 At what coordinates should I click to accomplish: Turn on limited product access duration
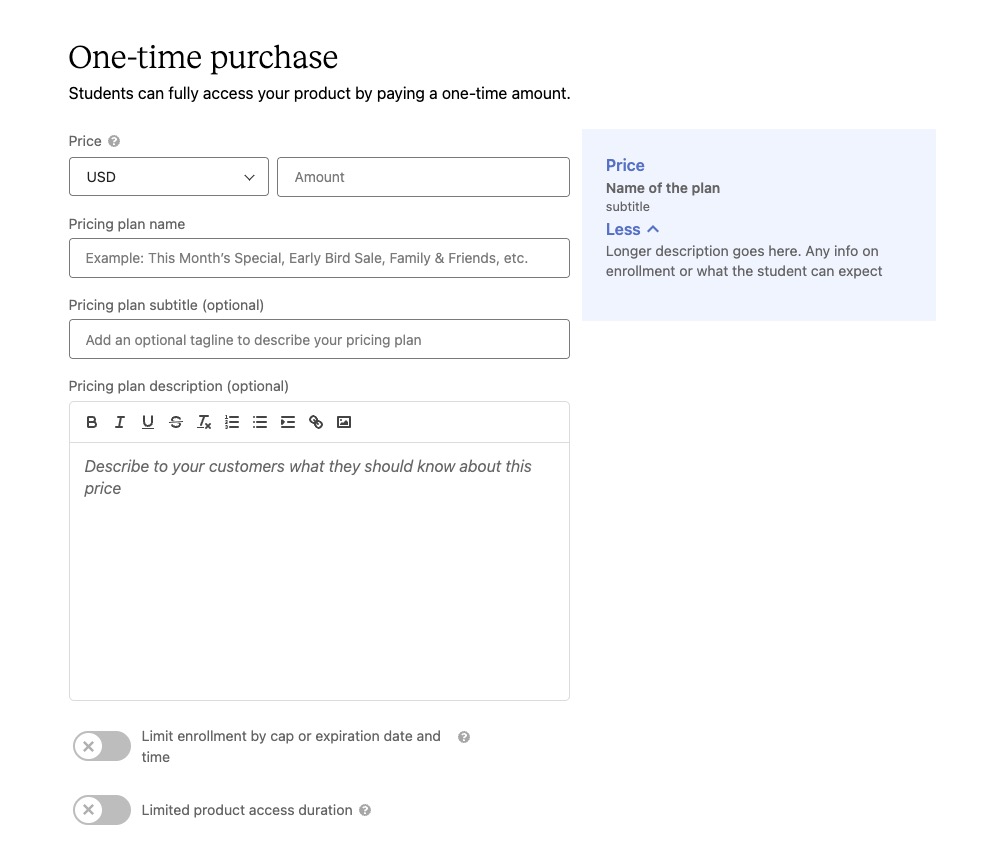coord(102,809)
